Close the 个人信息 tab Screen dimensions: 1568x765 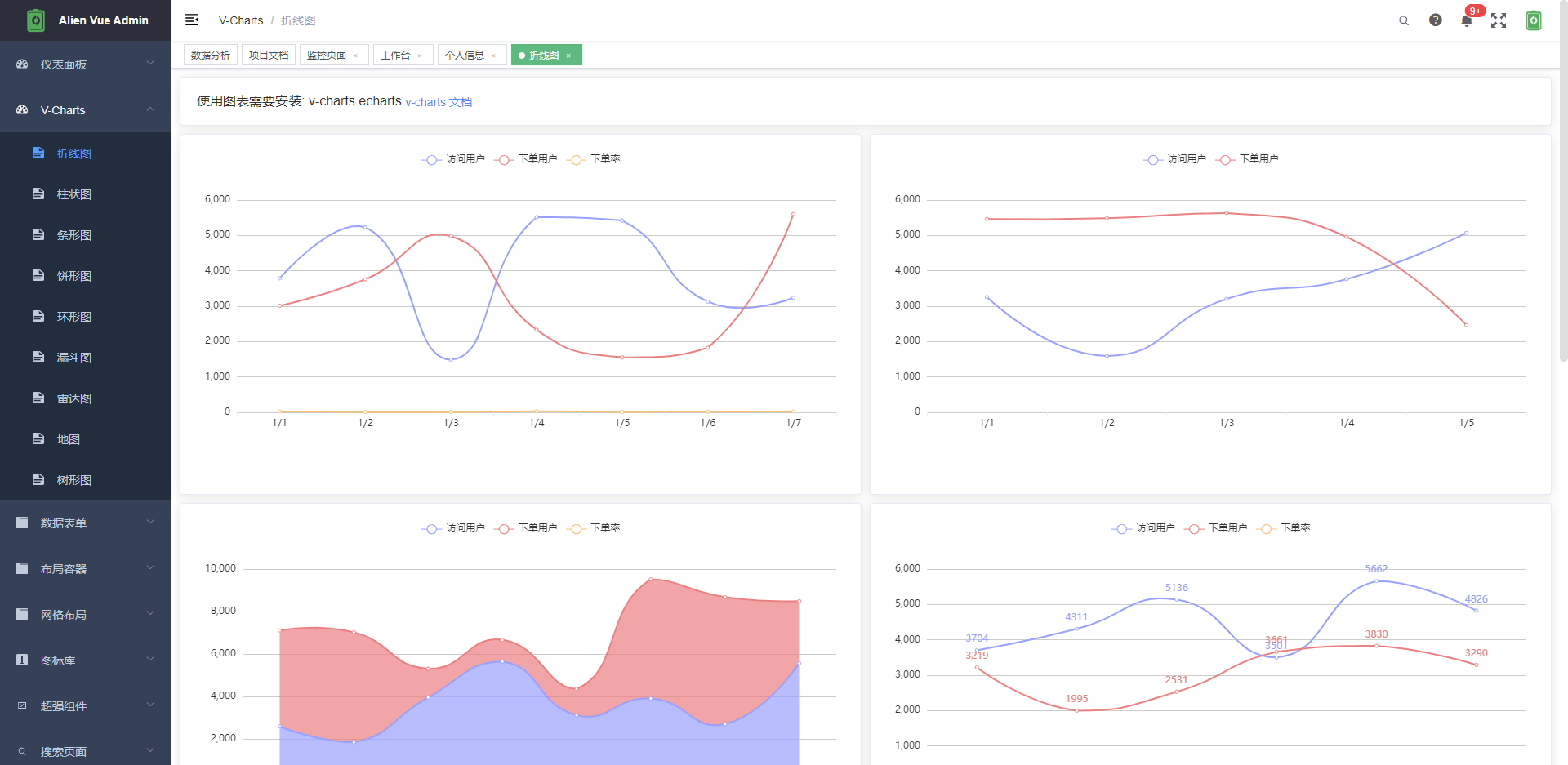(493, 56)
